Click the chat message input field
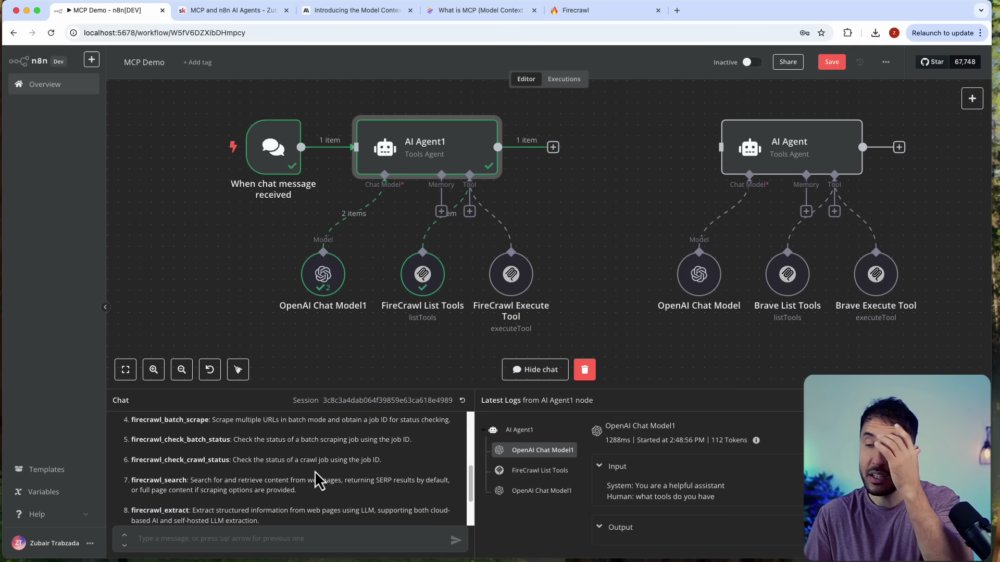 [290, 539]
